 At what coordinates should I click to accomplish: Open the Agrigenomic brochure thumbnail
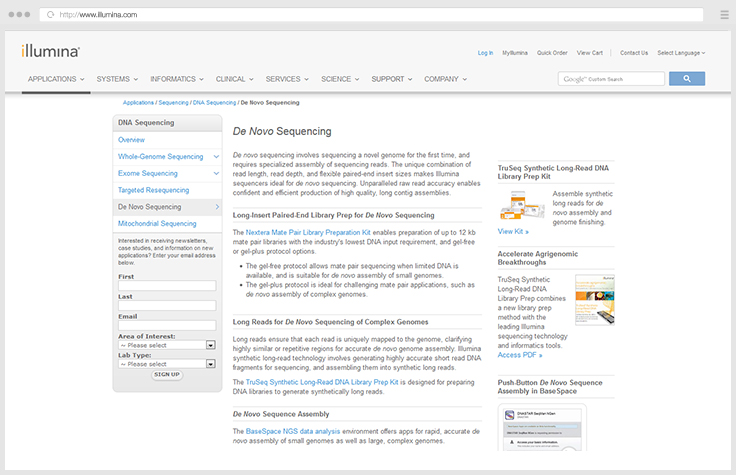pos(595,299)
